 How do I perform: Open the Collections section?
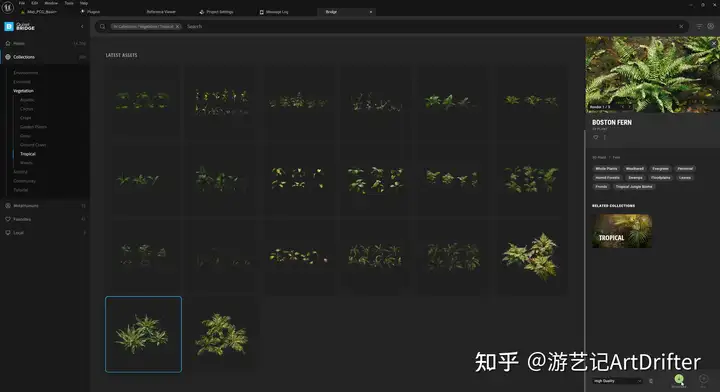point(45,57)
